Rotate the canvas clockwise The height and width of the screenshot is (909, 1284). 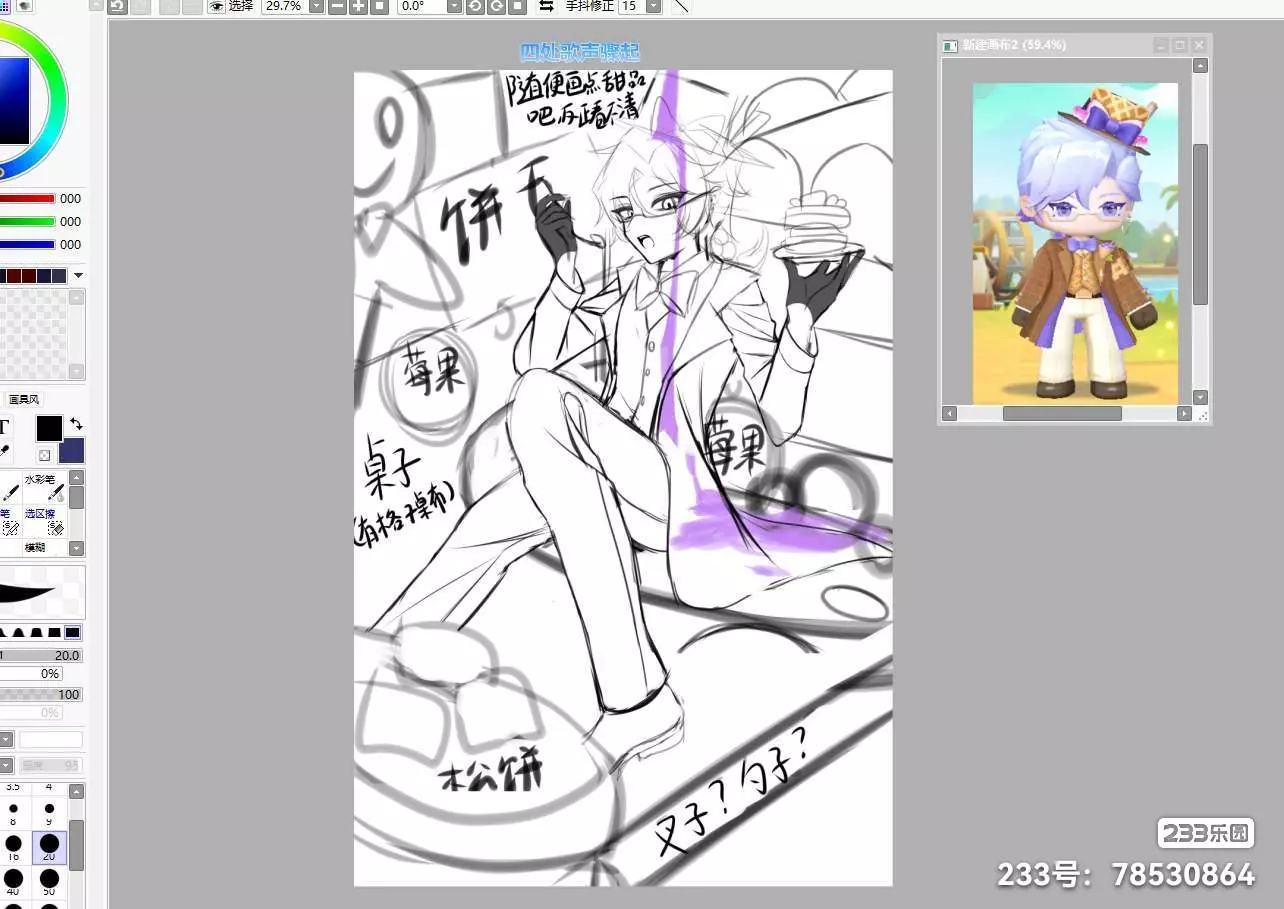(x=496, y=6)
